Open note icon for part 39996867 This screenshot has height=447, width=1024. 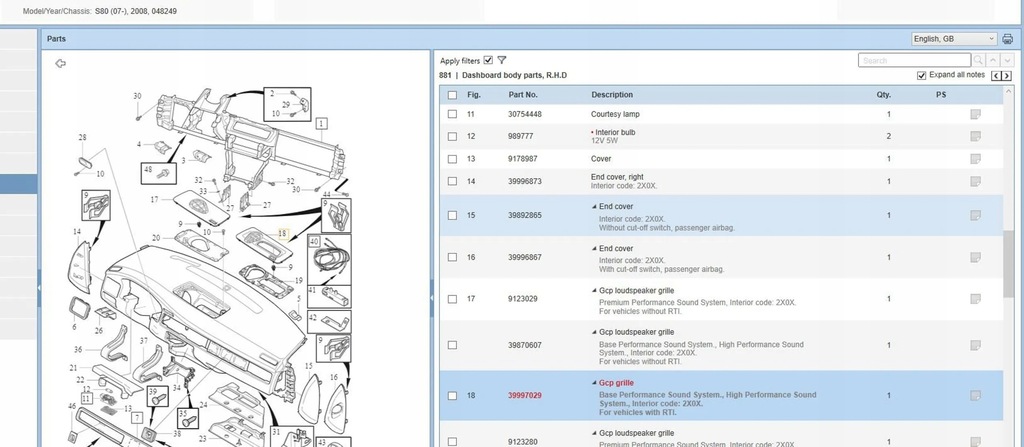pyautogui.click(x=976, y=257)
